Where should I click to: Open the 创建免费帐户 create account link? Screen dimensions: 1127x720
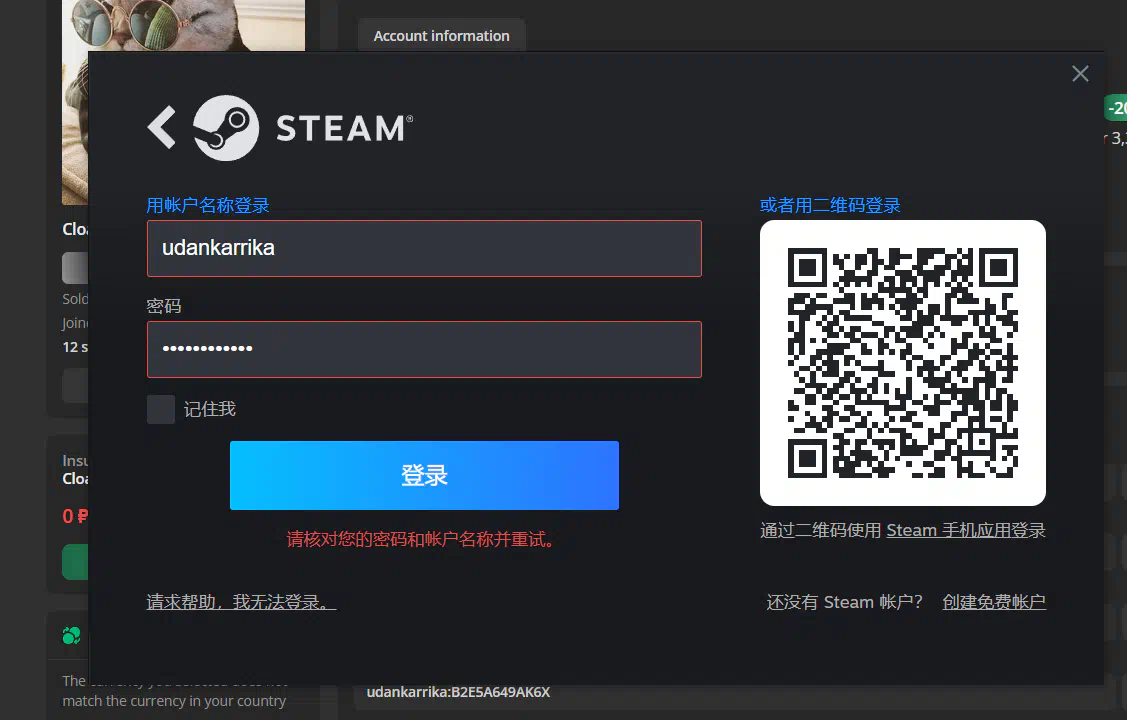point(994,602)
